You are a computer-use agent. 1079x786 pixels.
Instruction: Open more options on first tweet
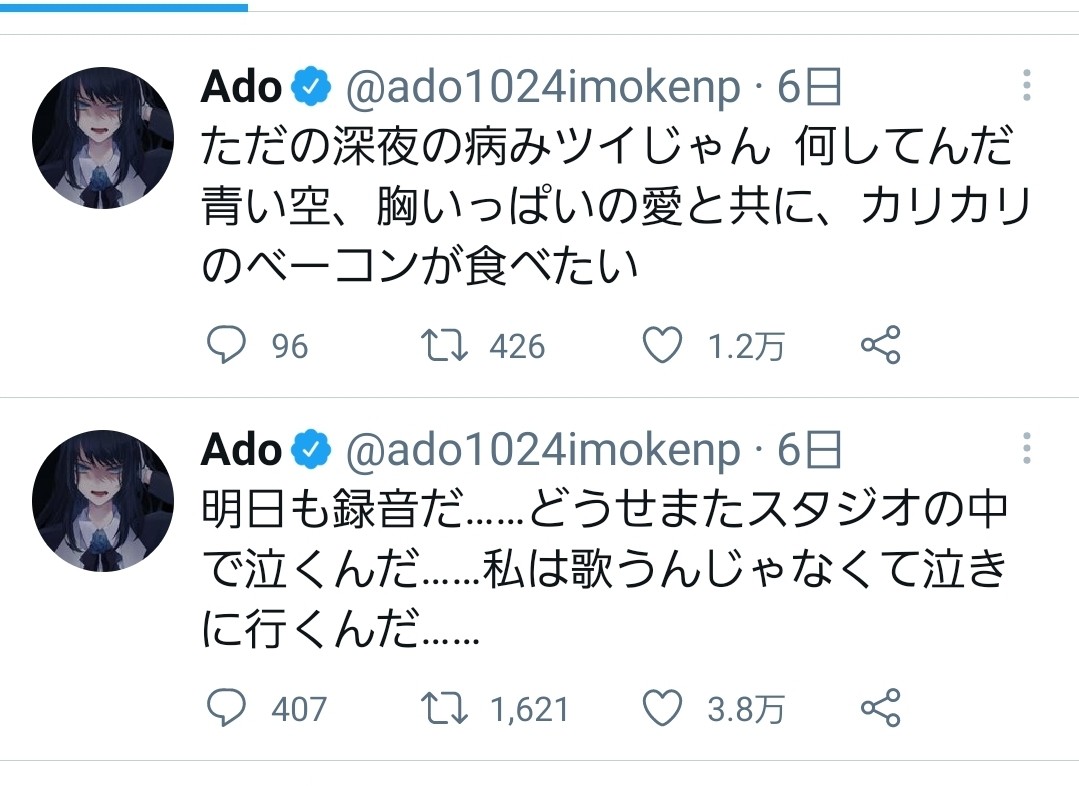tap(1026, 87)
